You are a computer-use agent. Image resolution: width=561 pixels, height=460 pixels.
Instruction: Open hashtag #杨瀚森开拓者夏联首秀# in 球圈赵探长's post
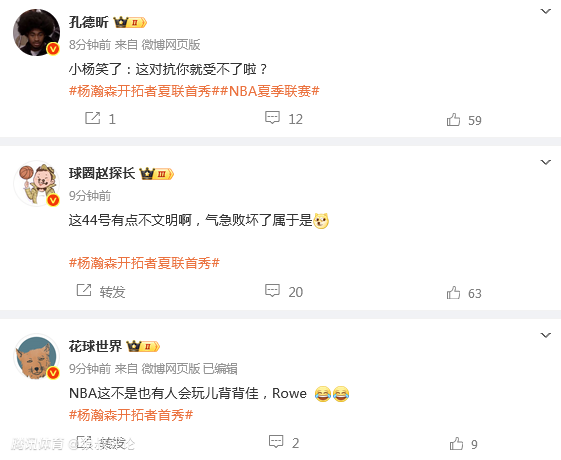click(144, 263)
